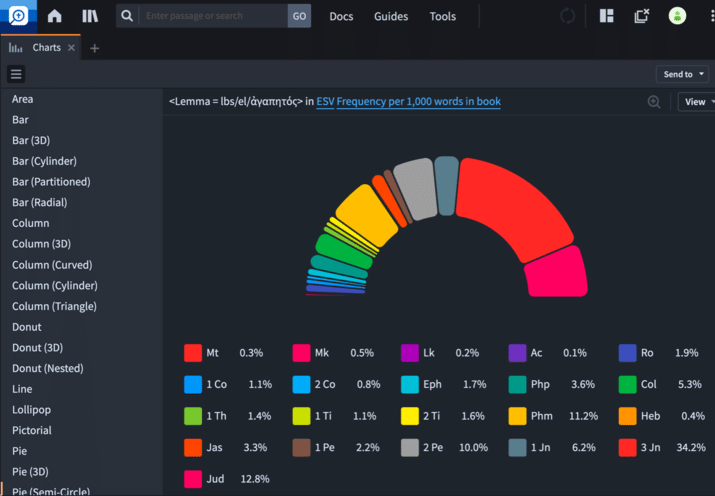Viewport: 715px width, 496px height.
Task: Click the red 3 Jn legend swatch
Action: [x=627, y=446]
